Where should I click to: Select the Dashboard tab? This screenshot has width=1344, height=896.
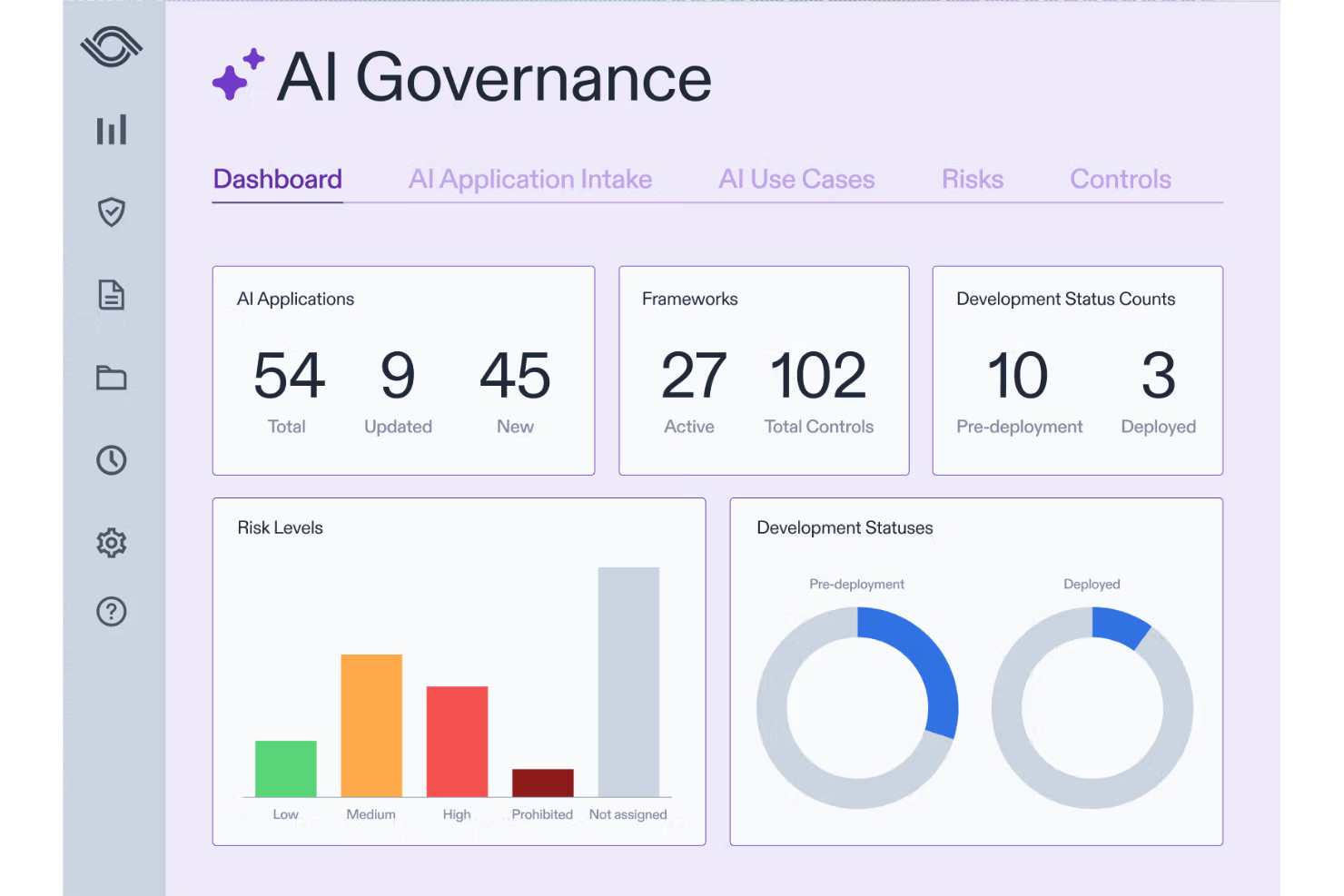278,179
